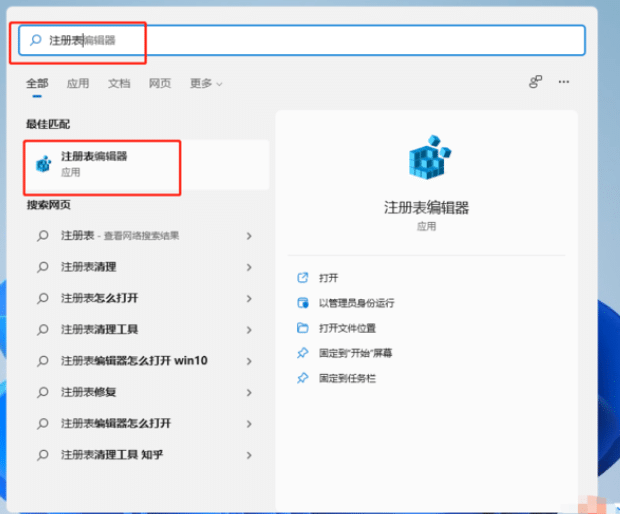Click into the 注册表 search input field

(302, 40)
